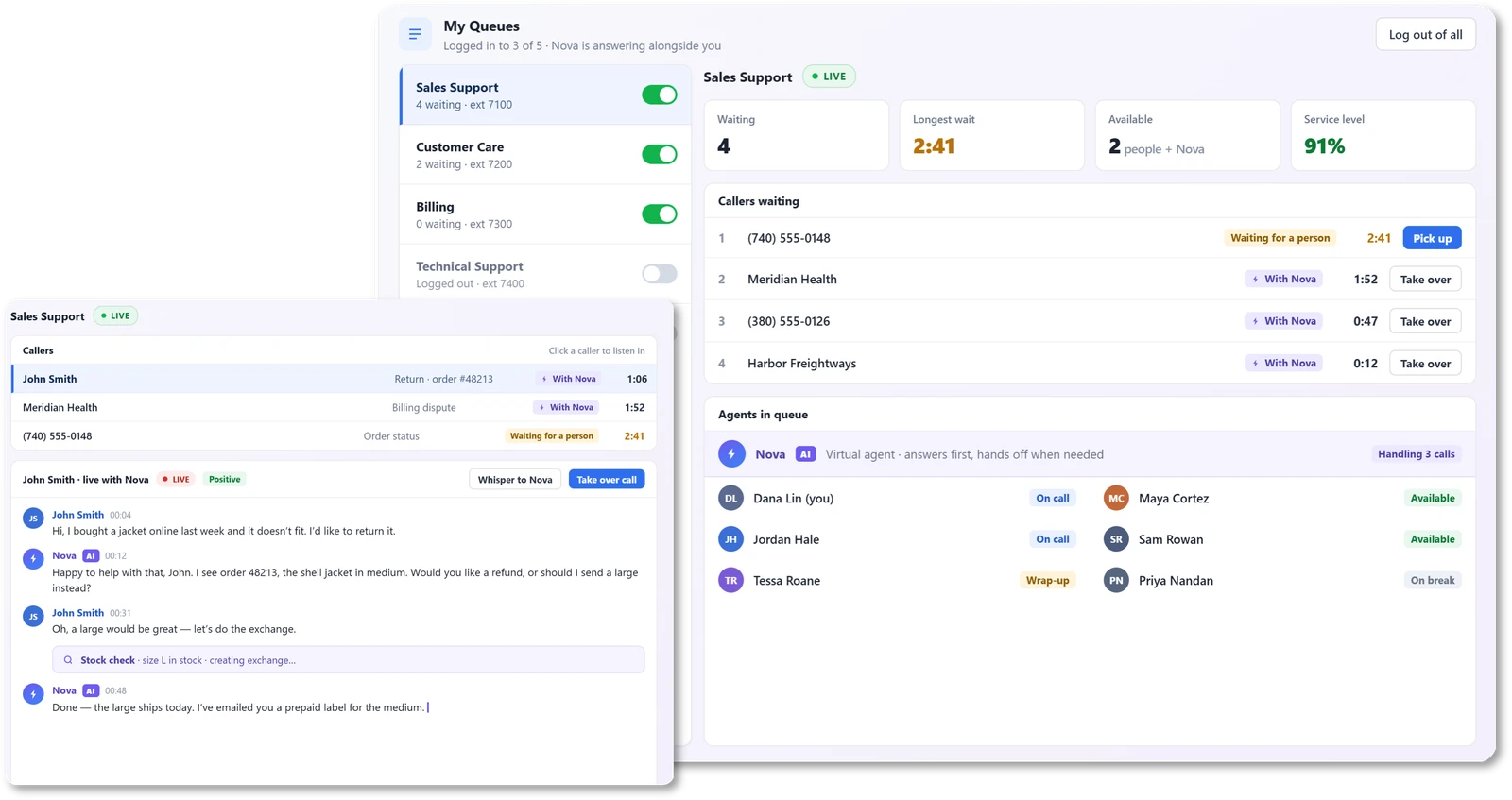Select Priya Nandan's PN avatar
The height and width of the screenshot is (800, 1512).
tap(1116, 581)
